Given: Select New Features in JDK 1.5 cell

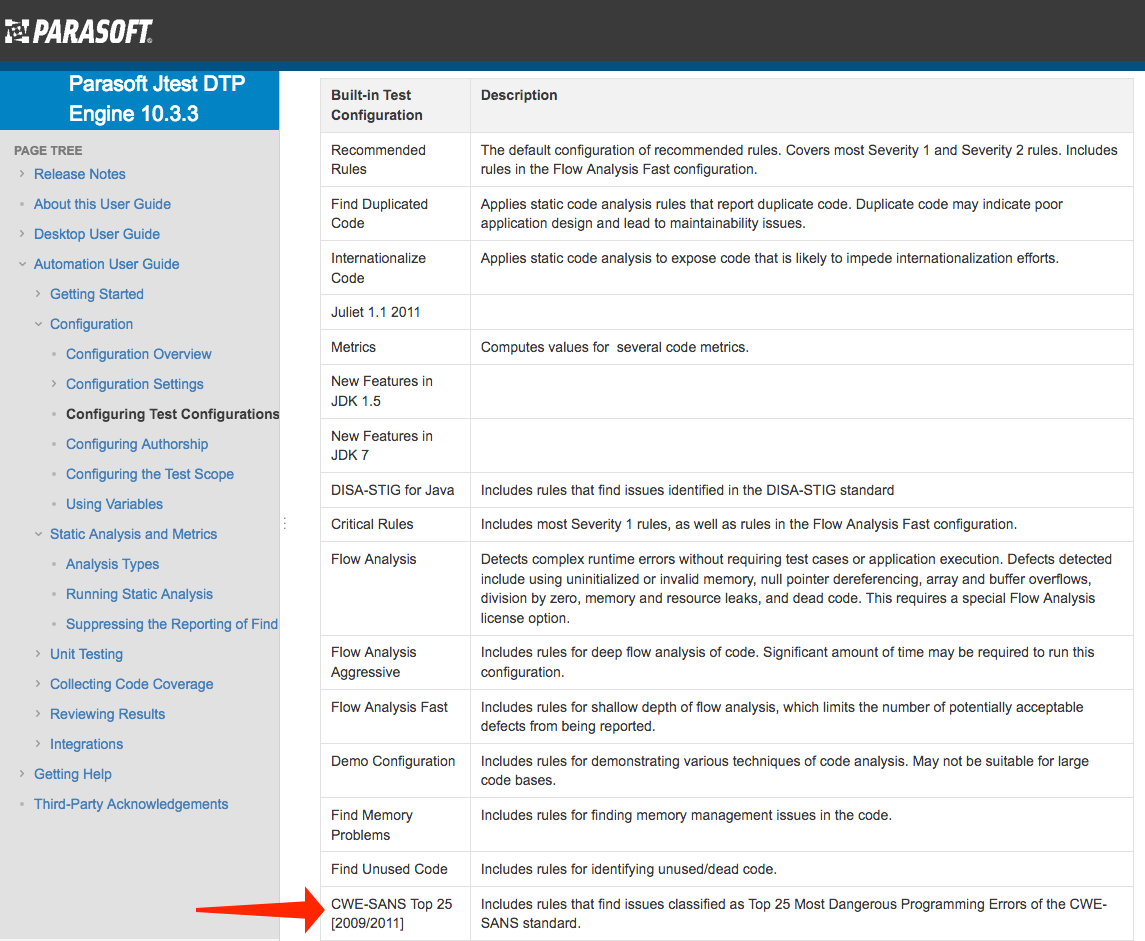Looking at the screenshot, I should coord(395,391).
